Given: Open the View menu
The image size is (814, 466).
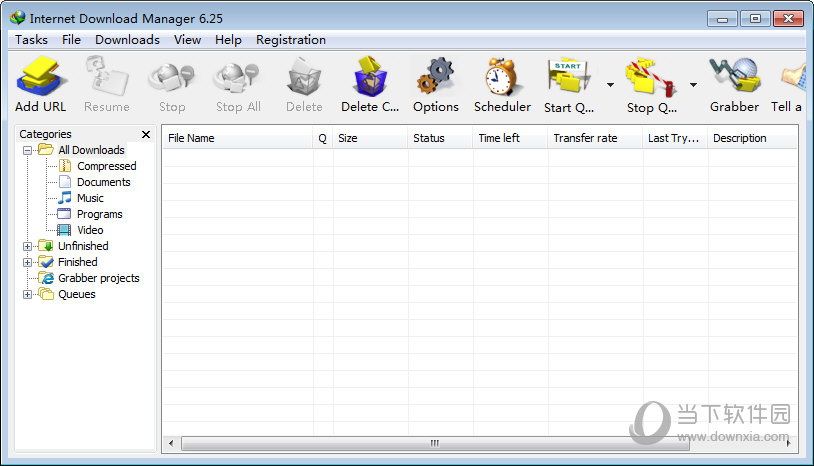Looking at the screenshot, I should 187,39.
